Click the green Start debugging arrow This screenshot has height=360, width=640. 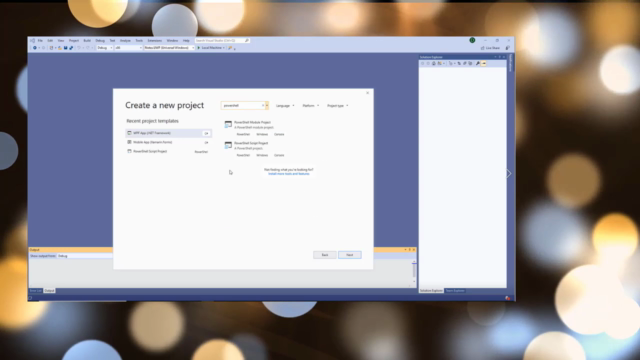coord(199,48)
